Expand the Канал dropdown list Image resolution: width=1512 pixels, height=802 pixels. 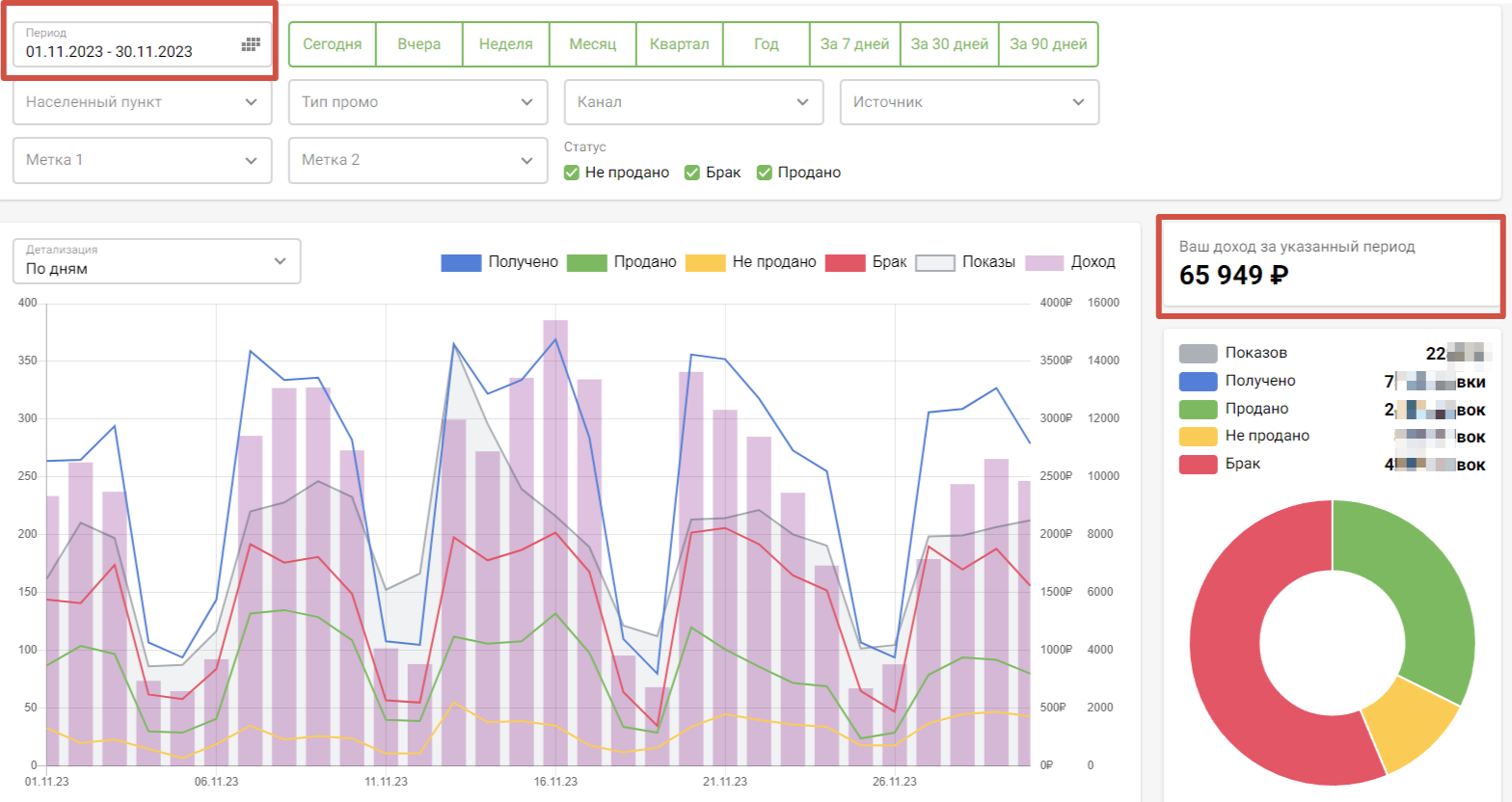693,102
